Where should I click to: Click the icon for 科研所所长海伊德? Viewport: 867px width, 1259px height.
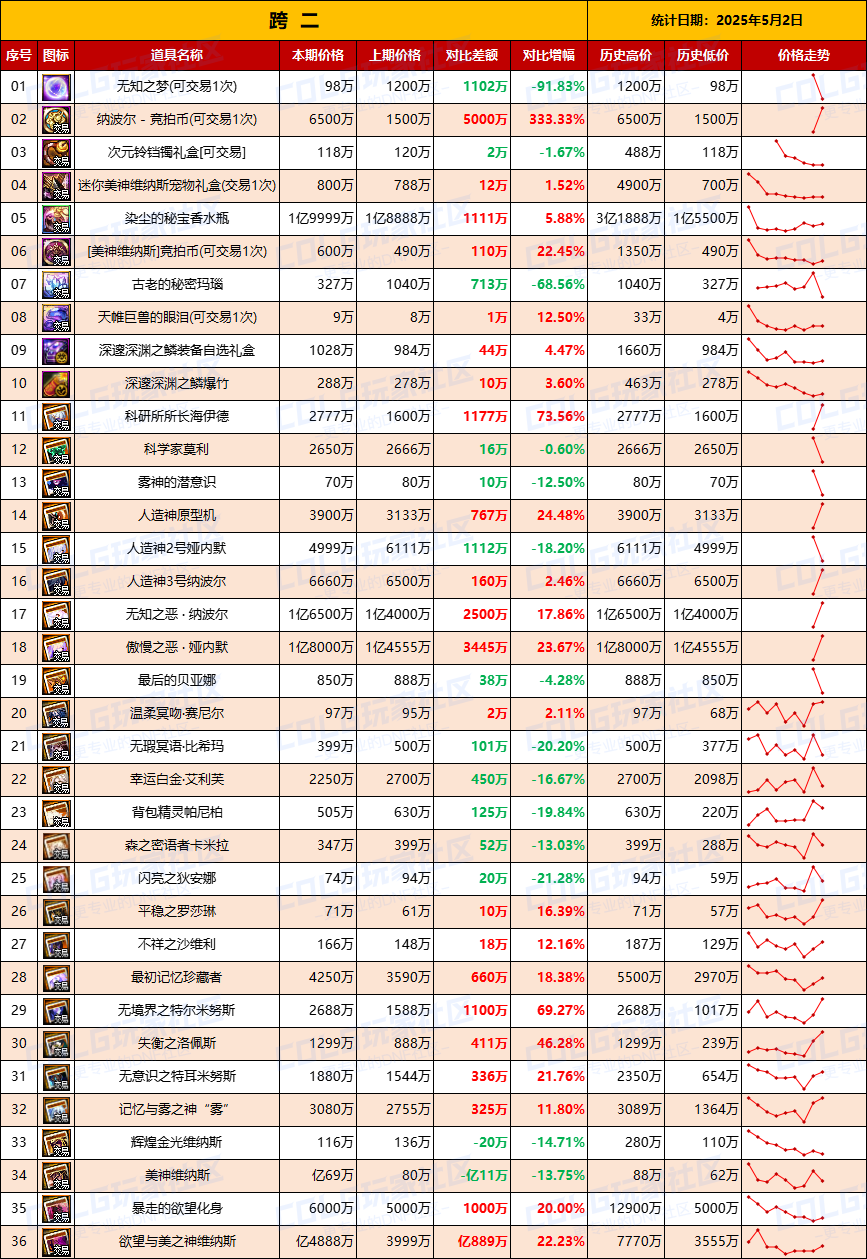click(x=56, y=416)
